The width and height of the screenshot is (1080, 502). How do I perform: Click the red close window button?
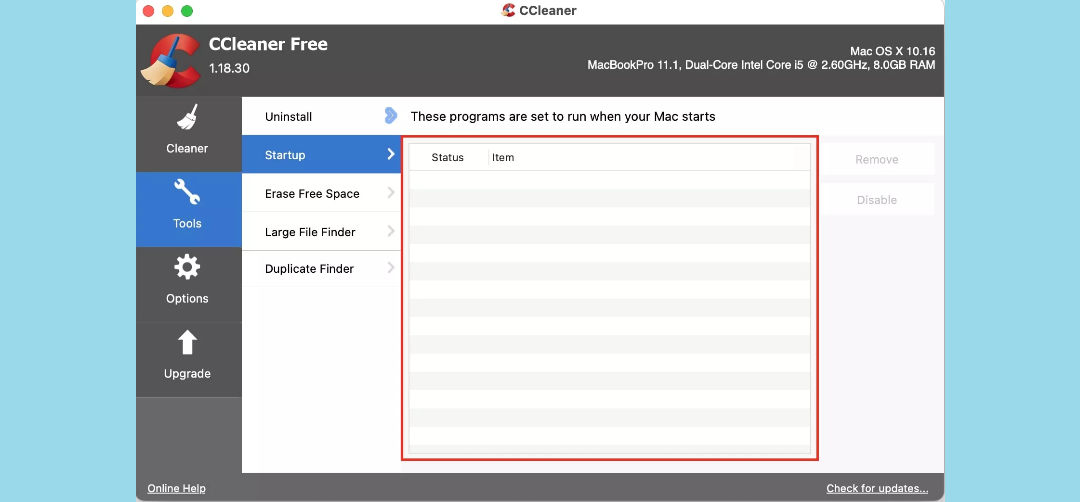[x=149, y=11]
